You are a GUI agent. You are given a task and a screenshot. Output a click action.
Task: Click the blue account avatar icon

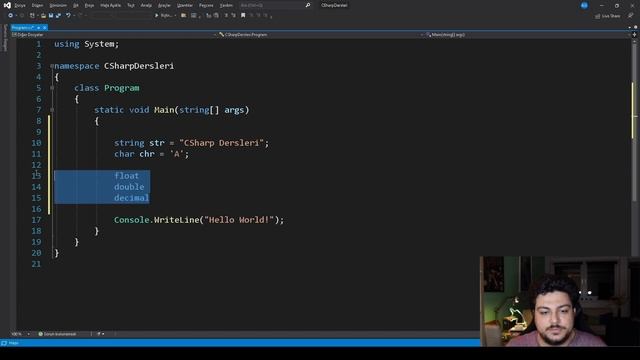tap(584, 5)
